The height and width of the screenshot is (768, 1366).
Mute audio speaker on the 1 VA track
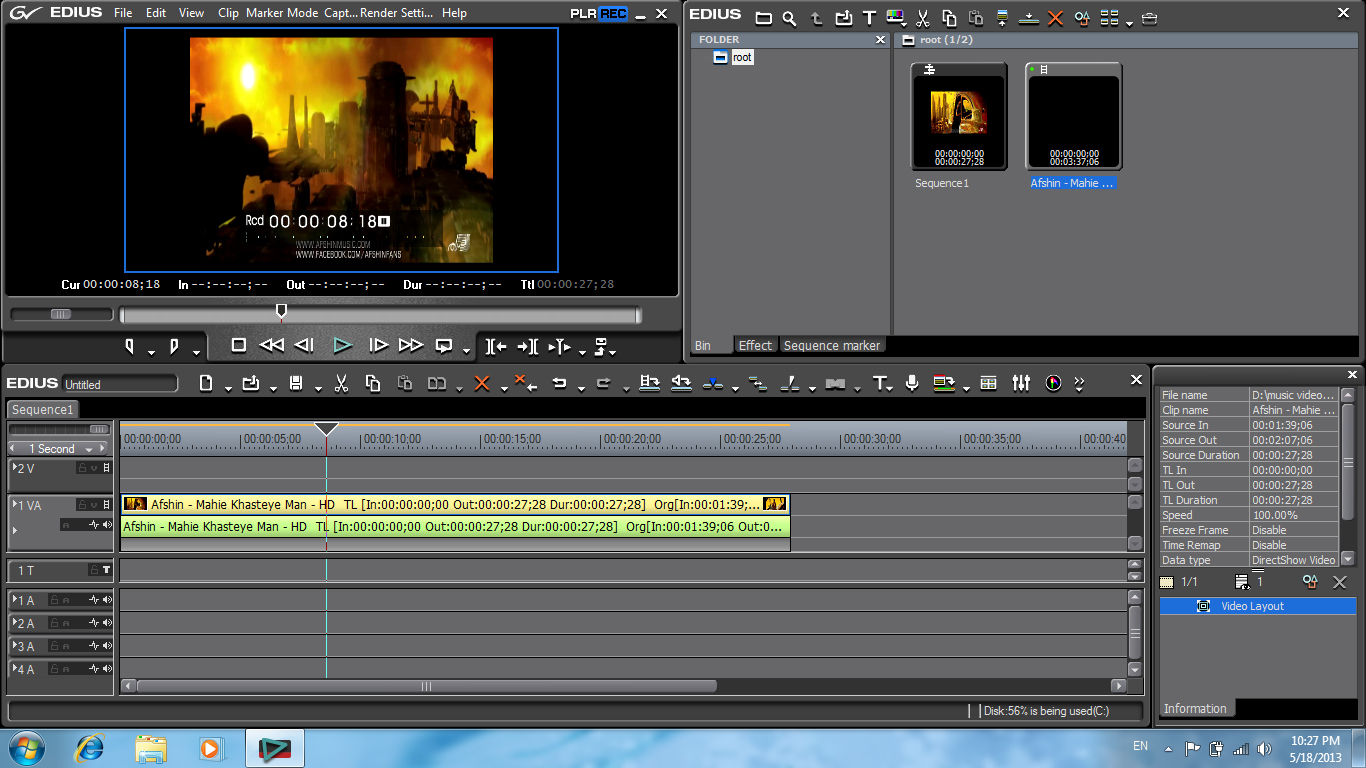tap(107, 524)
